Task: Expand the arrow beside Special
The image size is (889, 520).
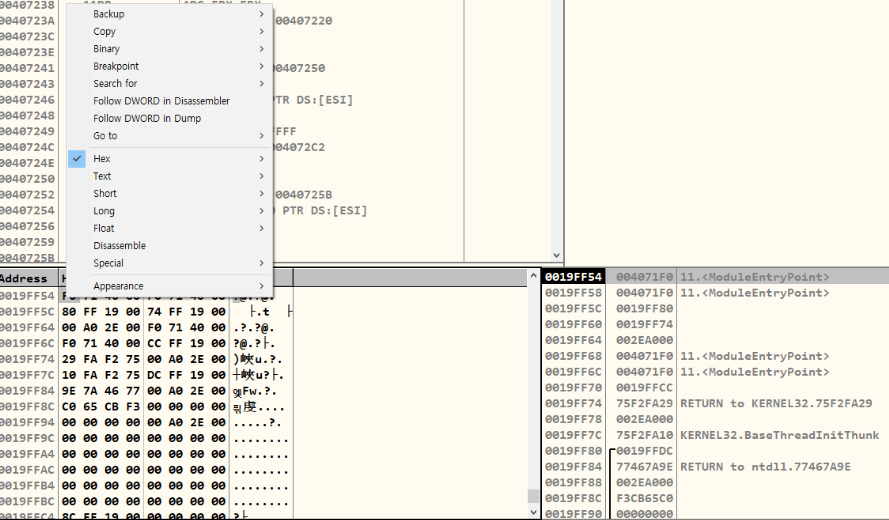Action: pyautogui.click(x=261, y=263)
